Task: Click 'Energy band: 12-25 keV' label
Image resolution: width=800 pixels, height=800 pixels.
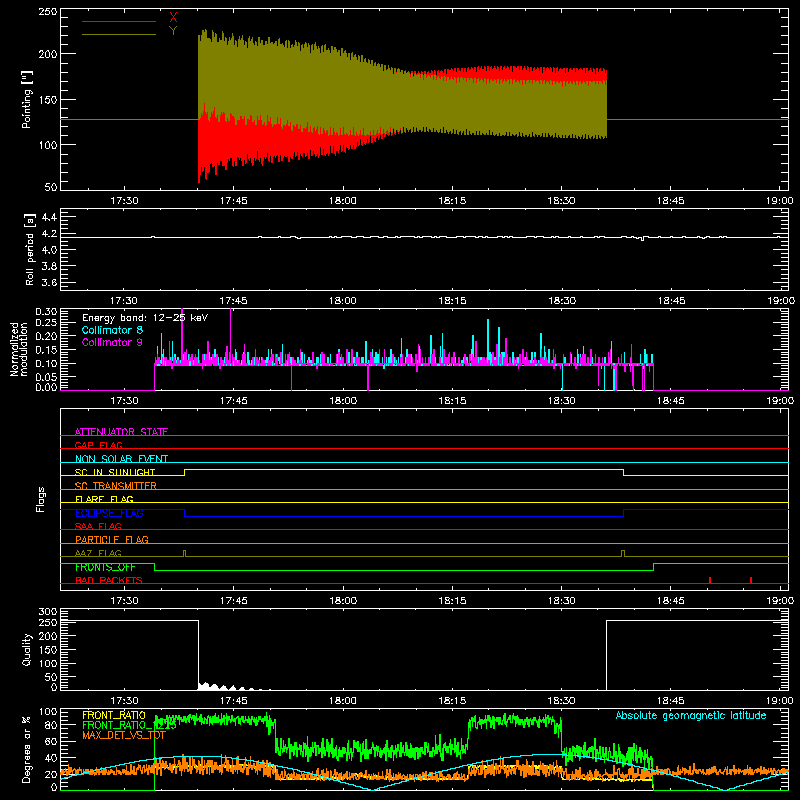Action: pyautogui.click(x=145, y=318)
